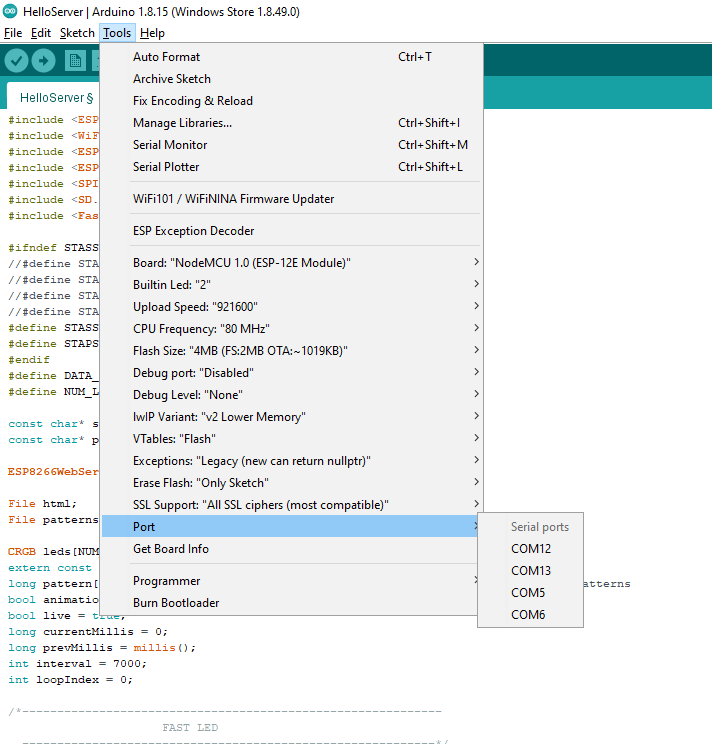
Task: Click the 'File html;' code line
Action: point(42,504)
